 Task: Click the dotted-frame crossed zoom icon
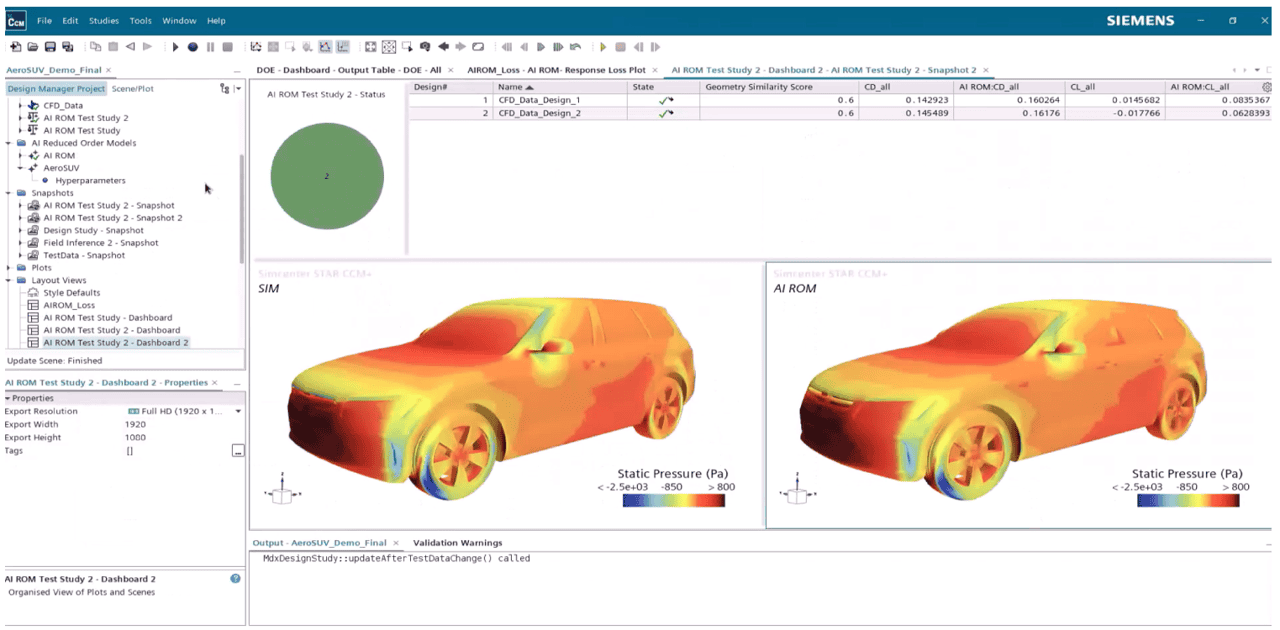coord(389,46)
